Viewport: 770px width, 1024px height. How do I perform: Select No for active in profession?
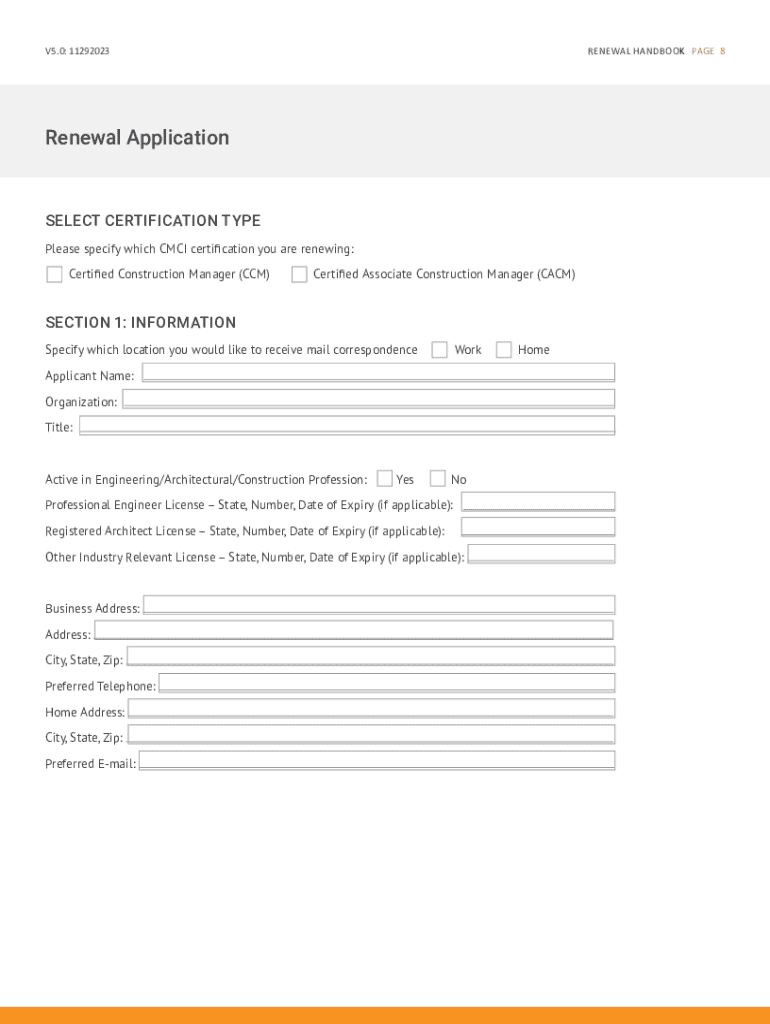[x=438, y=479]
